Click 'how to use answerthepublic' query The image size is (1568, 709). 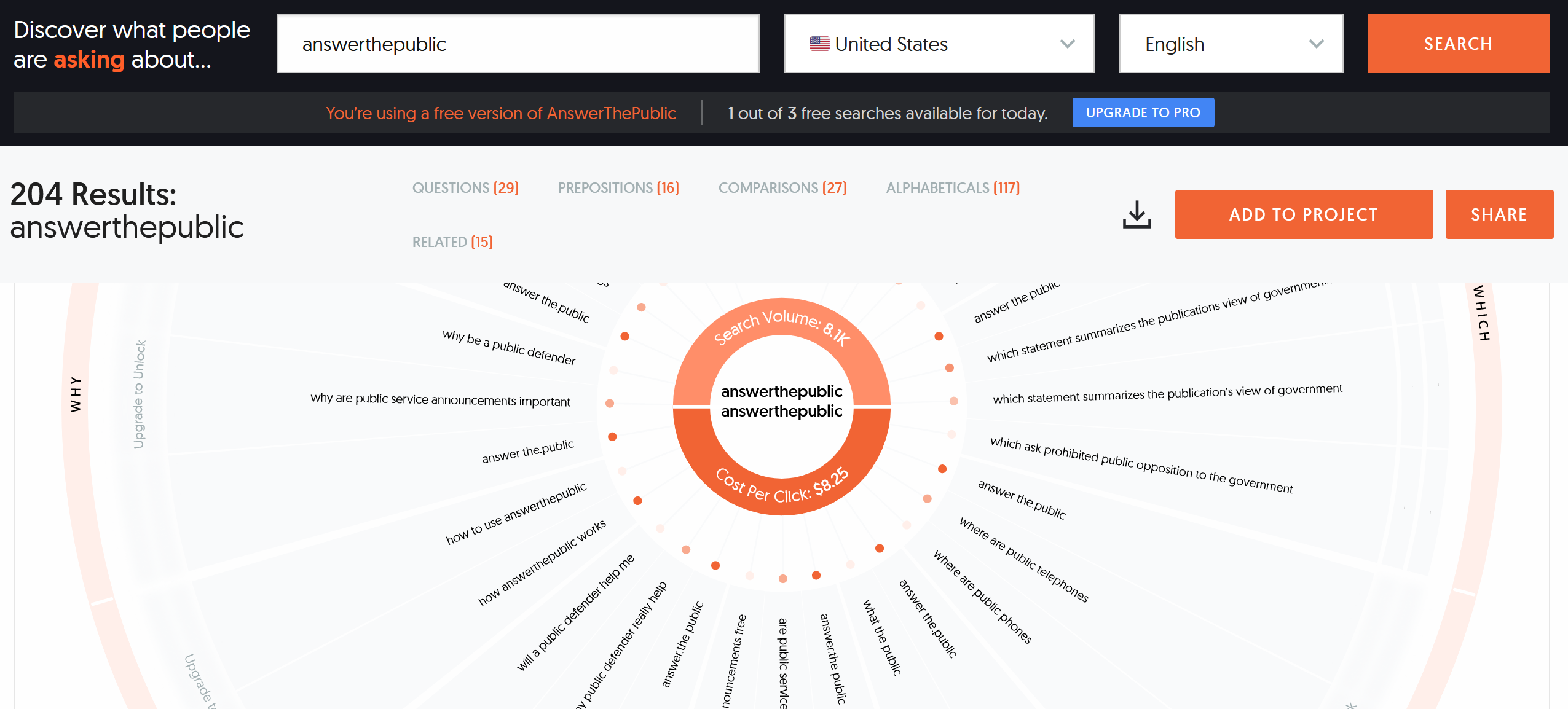[x=516, y=514]
